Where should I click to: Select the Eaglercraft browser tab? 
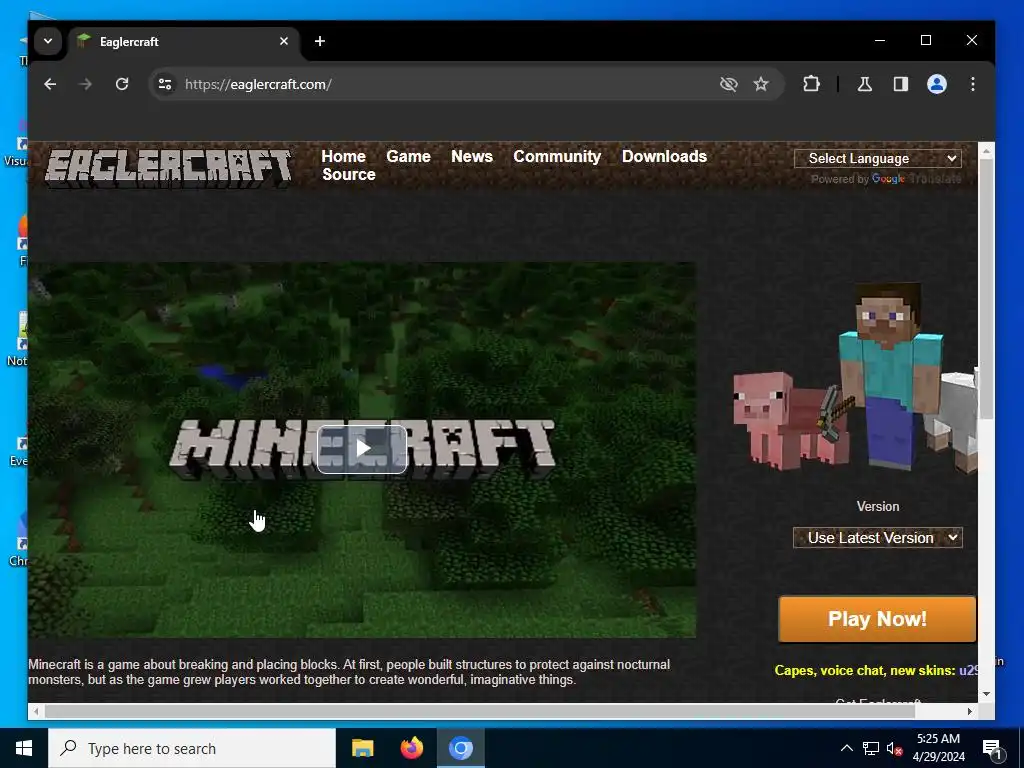tap(183, 42)
